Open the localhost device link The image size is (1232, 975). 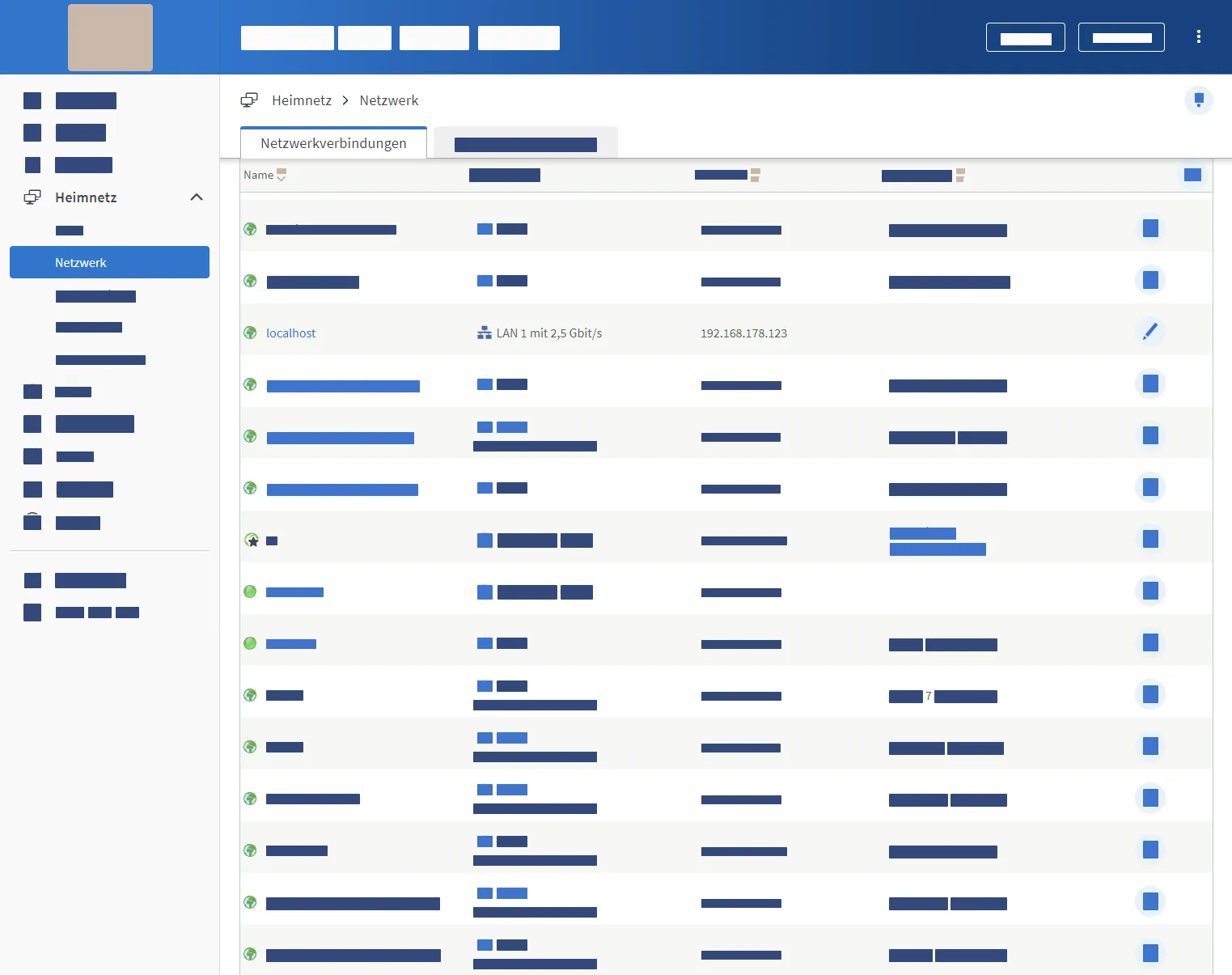[x=291, y=333]
